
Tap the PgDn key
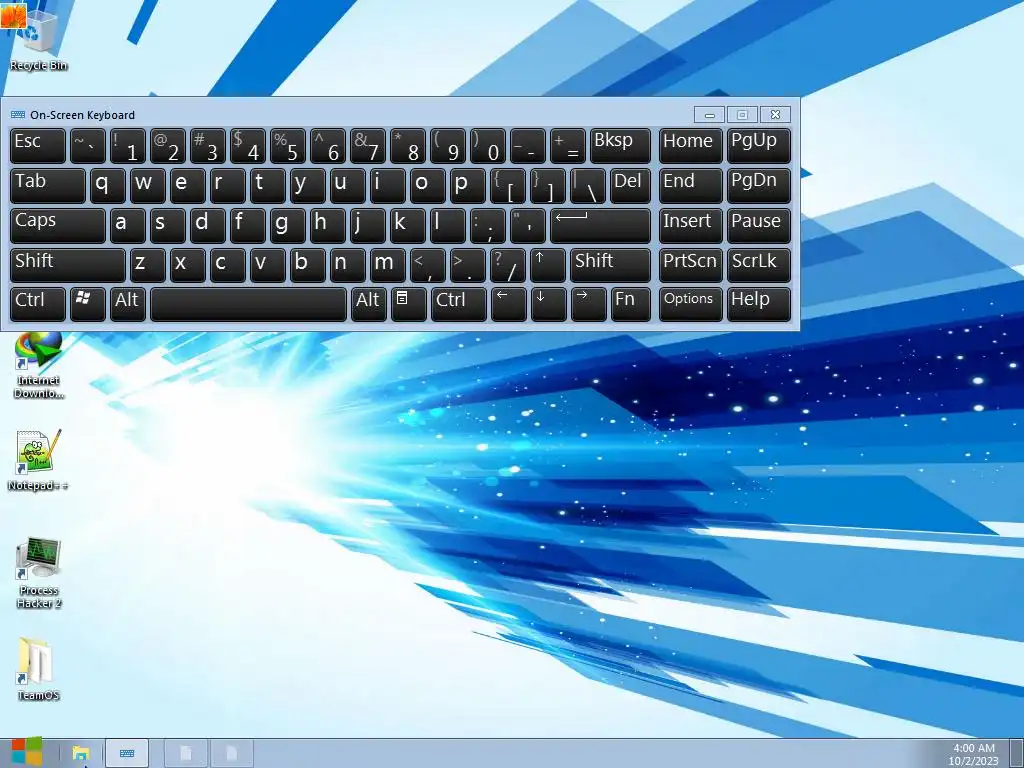[x=758, y=185]
